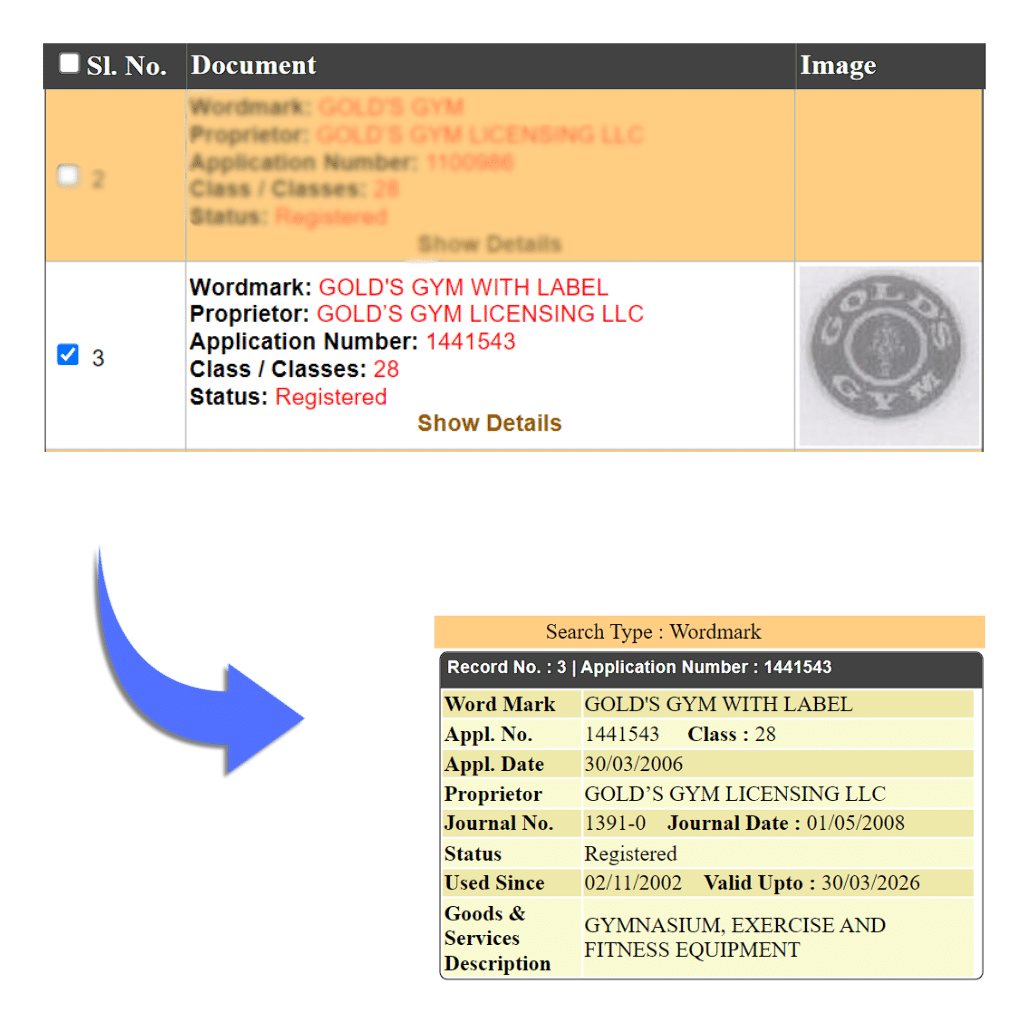Select application number 1441543 in row 3
This screenshot has width=1024, height=1024.
point(470,341)
